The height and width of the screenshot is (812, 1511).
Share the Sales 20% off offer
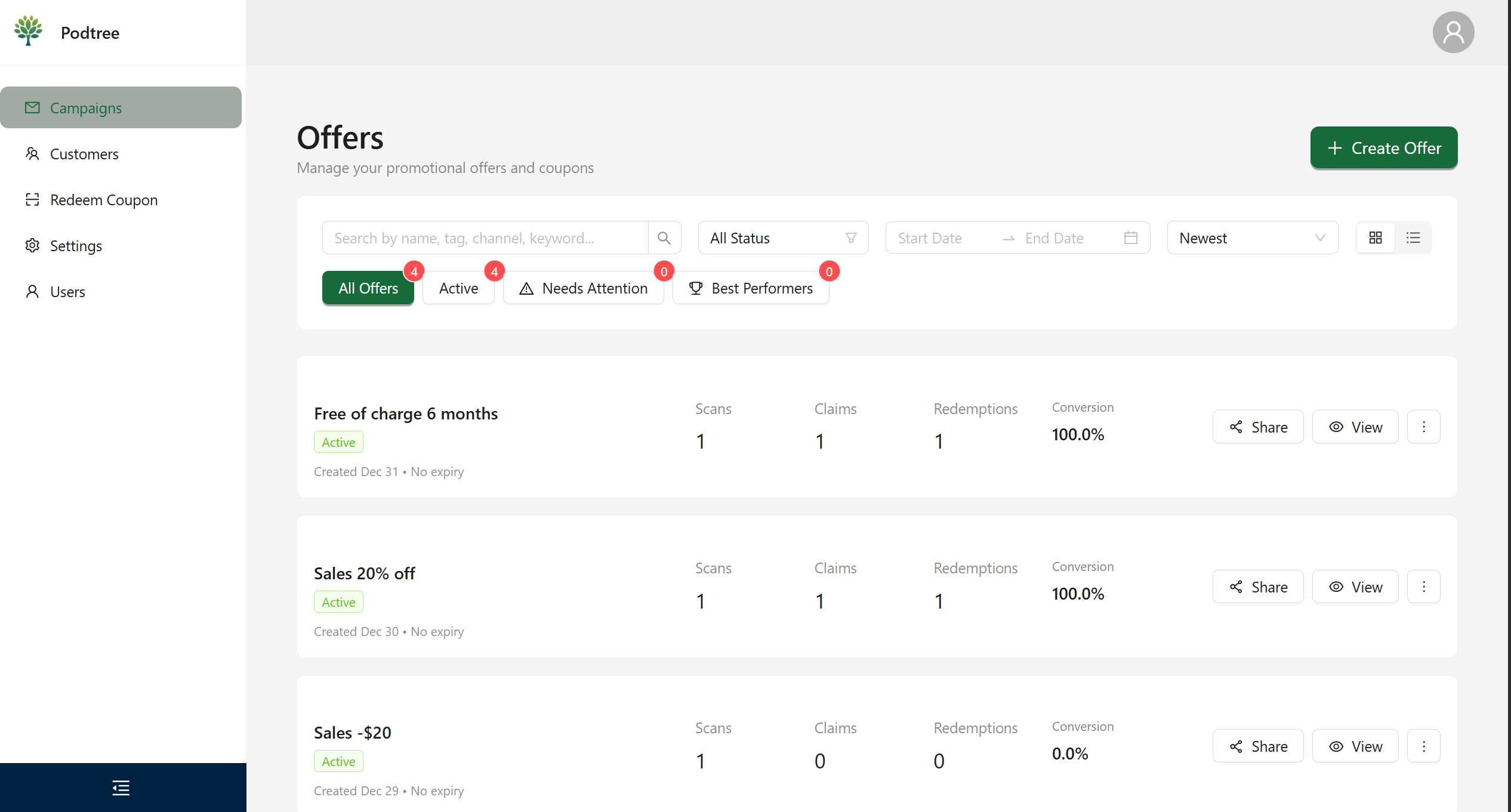pos(1258,587)
